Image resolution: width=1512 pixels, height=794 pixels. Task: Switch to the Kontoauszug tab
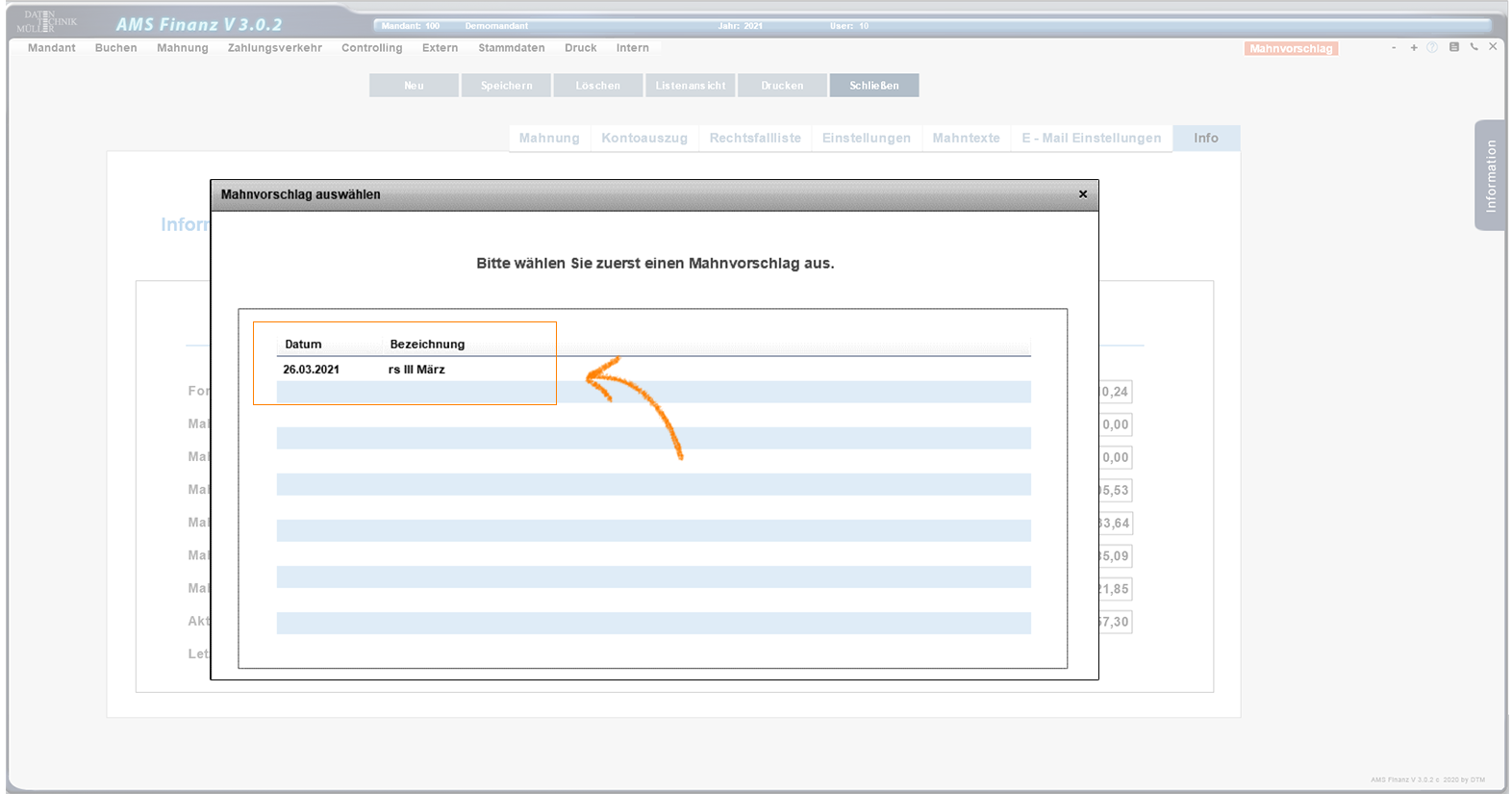[x=644, y=139]
